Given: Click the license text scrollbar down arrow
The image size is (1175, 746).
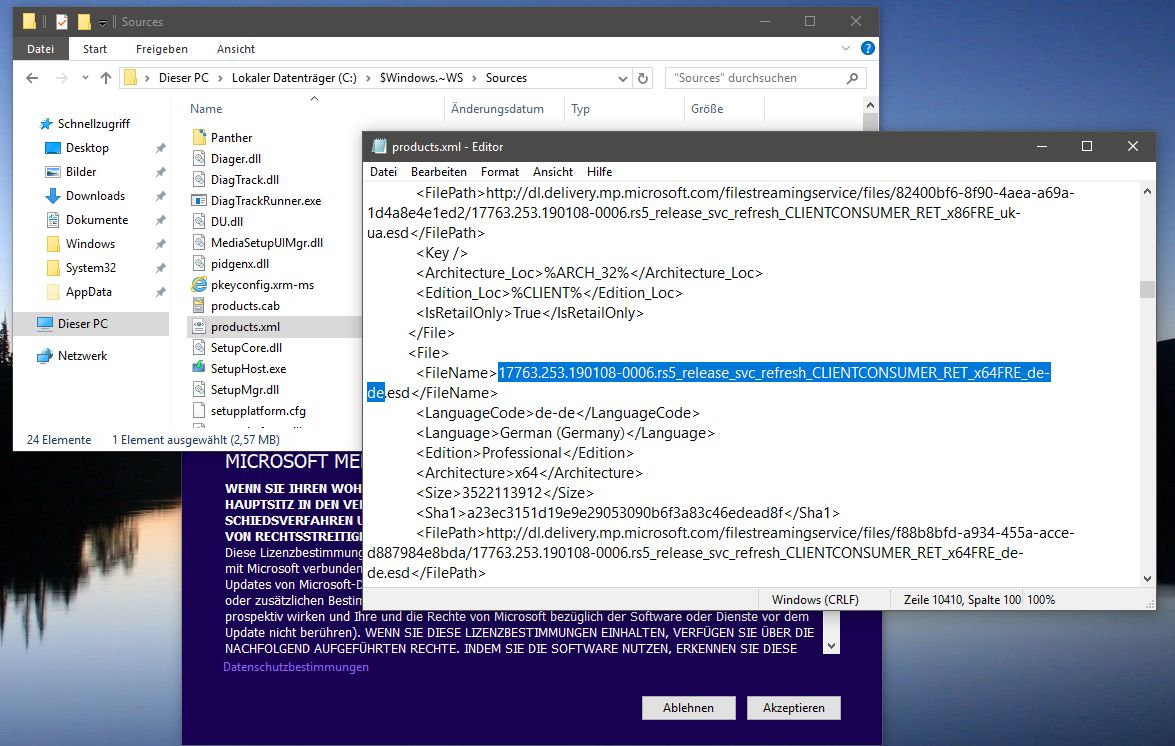Looking at the screenshot, I should tap(831, 646).
